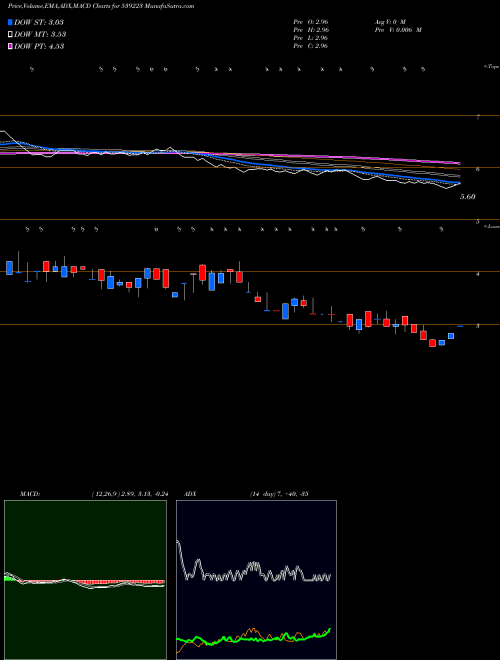The width and height of the screenshot is (500, 660).
Task: Select the 'DOW ST: 3.03' legend label
Action: pos(39,22)
